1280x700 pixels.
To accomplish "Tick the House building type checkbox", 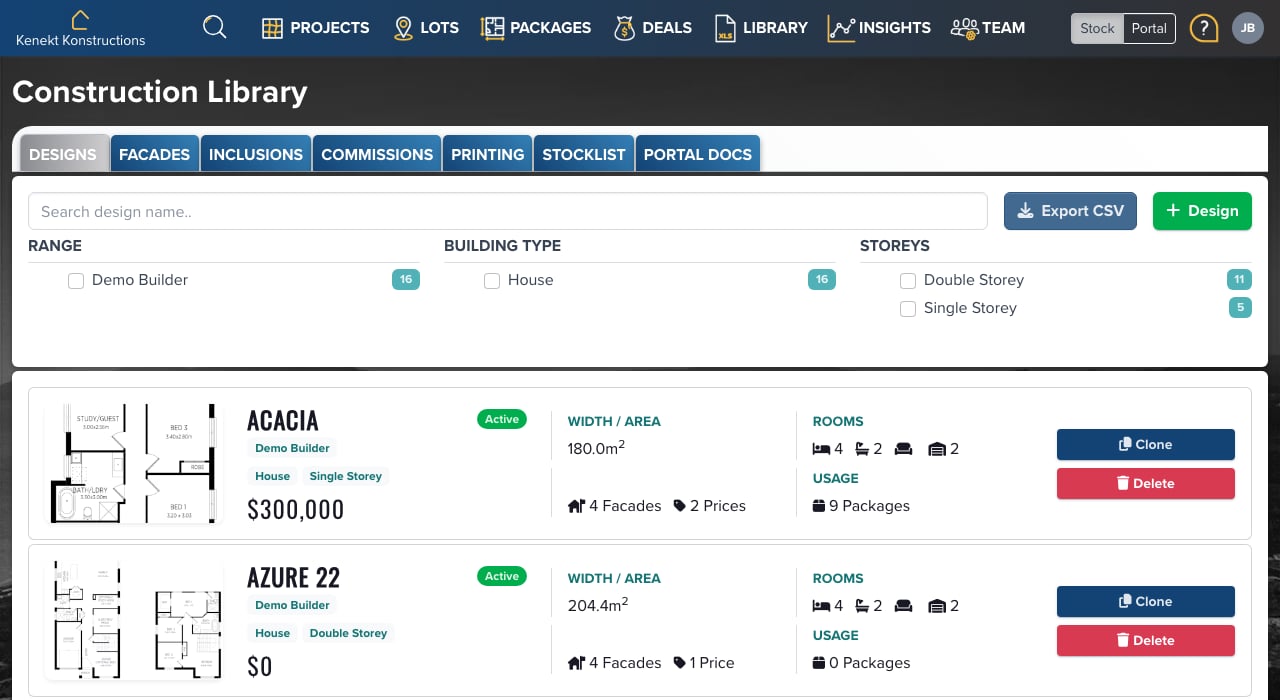I will point(492,281).
